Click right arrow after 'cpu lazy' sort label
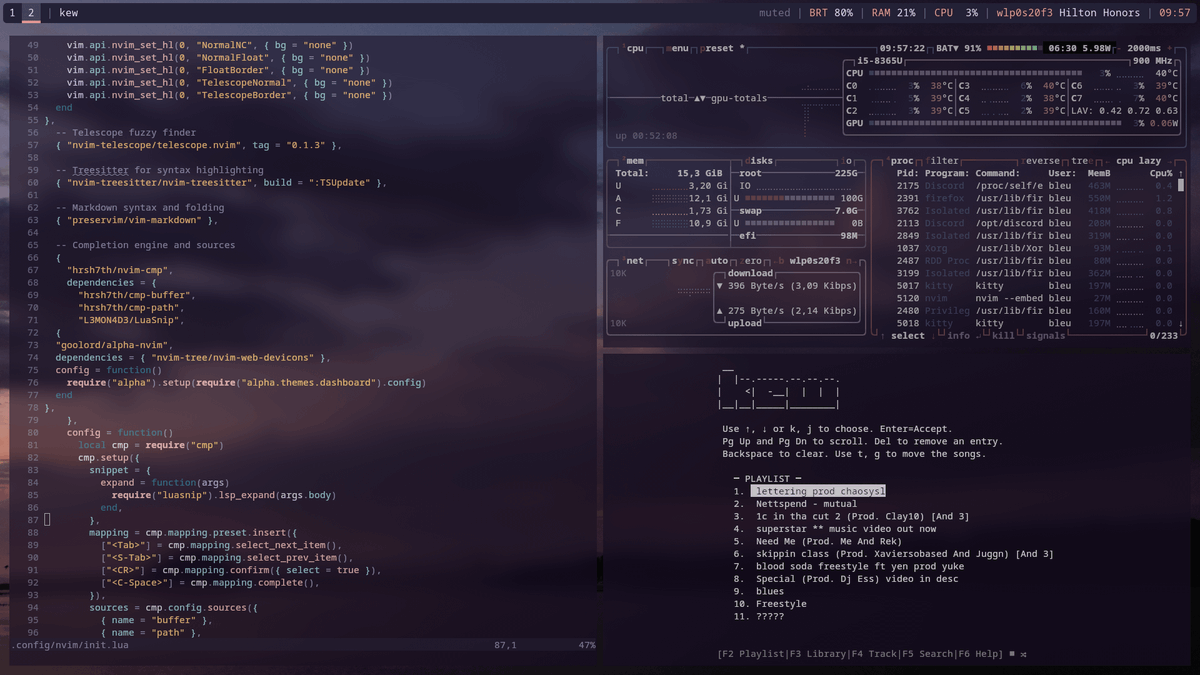 (1171, 160)
